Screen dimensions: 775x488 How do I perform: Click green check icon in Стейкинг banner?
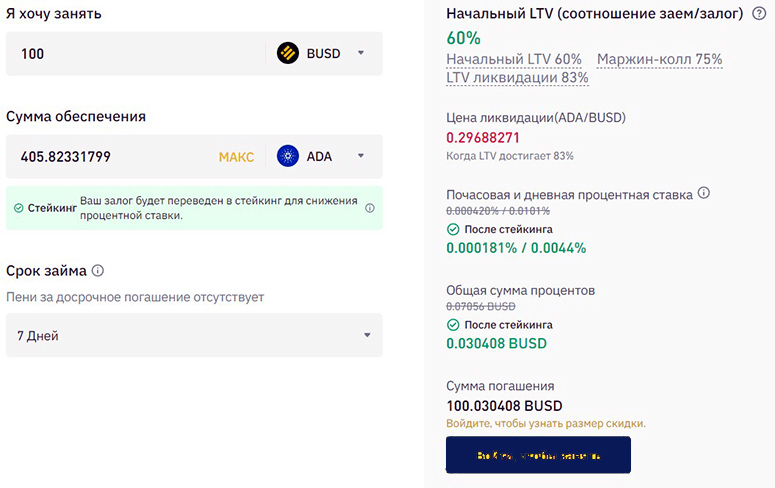tap(18, 208)
